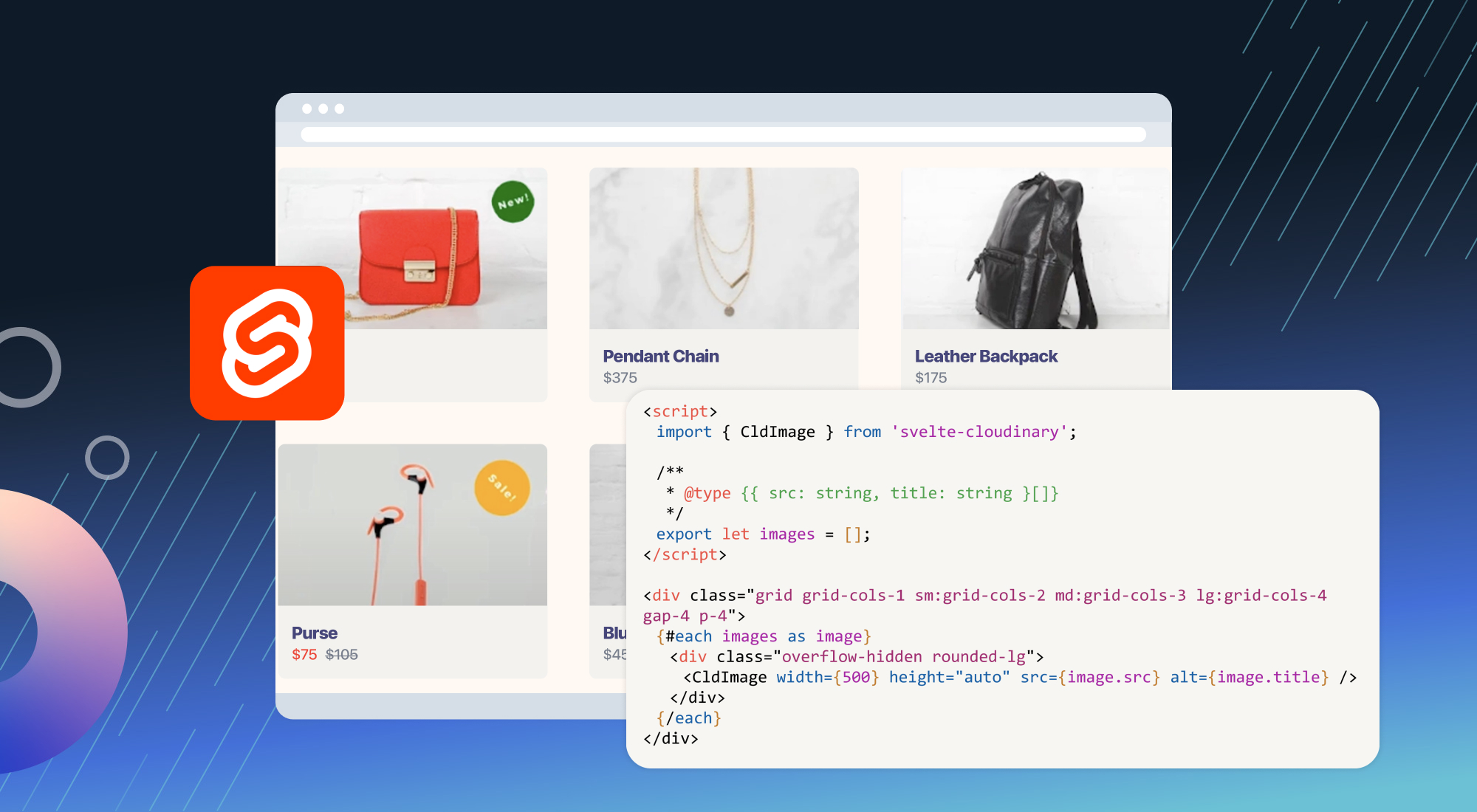The height and width of the screenshot is (812, 1477).
Task: Expand the script tag section in code
Action: (679, 411)
